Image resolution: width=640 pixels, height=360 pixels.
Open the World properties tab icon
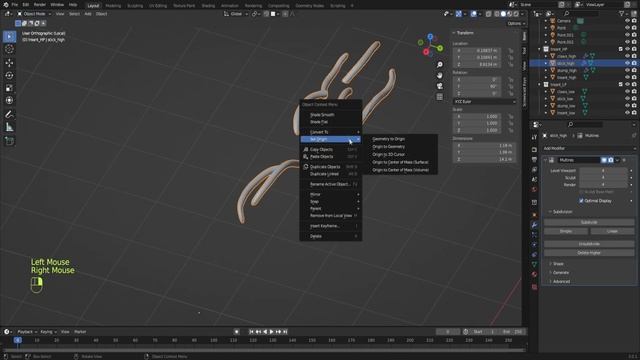coord(534,189)
